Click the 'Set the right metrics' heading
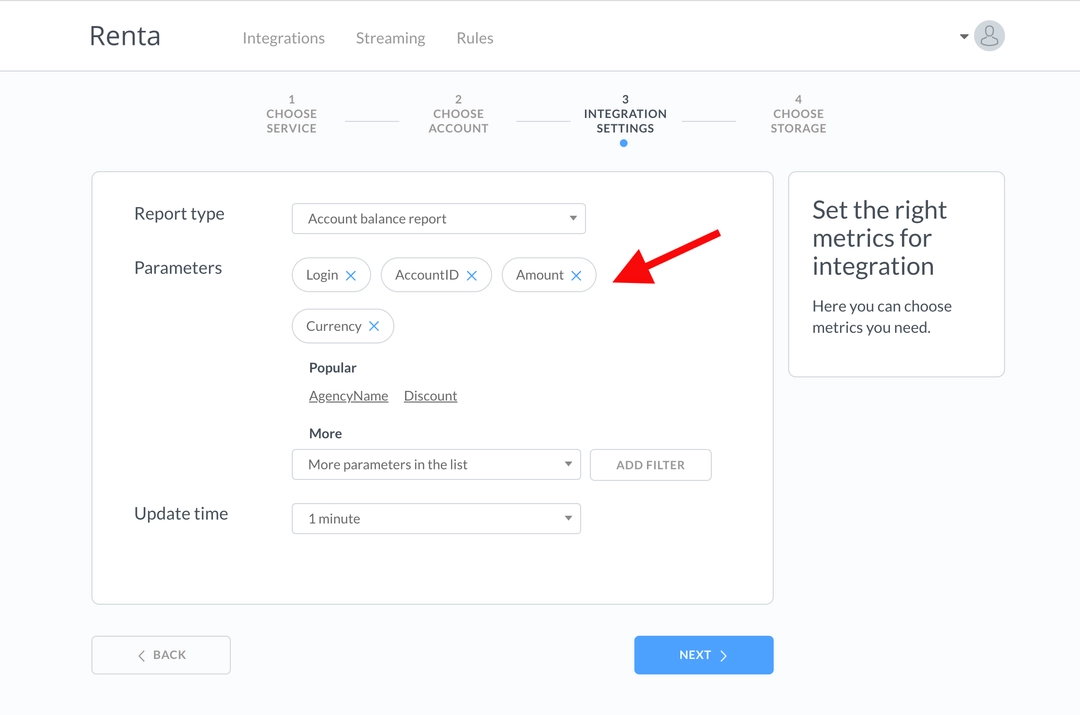 point(880,238)
